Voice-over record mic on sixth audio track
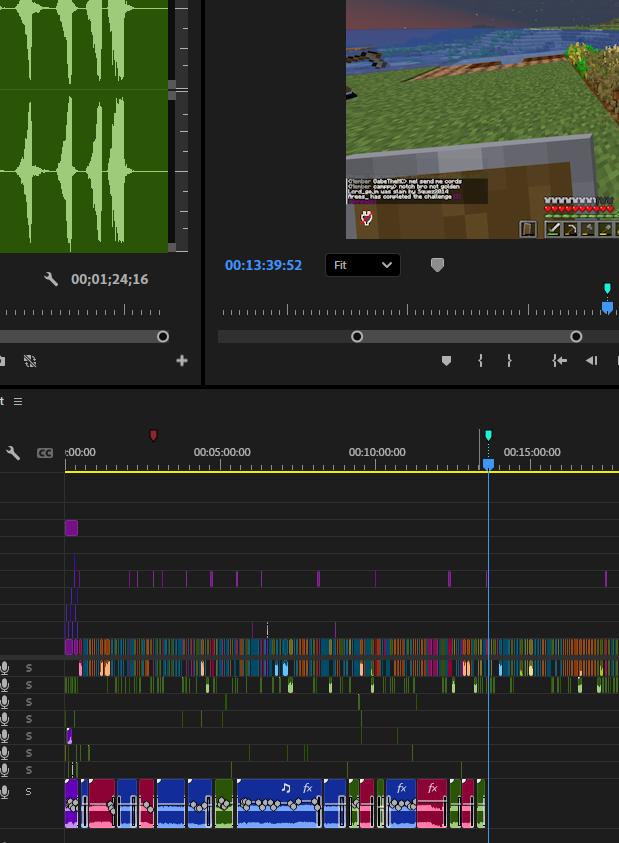 (x=5, y=753)
